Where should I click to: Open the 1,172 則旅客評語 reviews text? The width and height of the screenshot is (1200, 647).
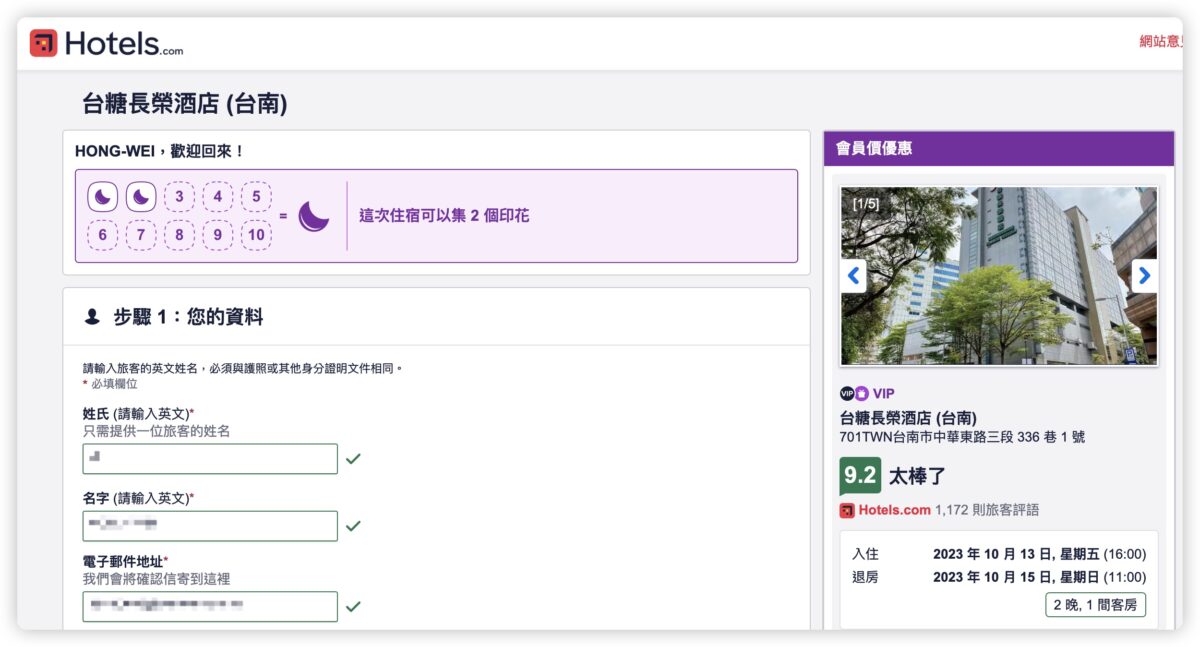[987, 510]
